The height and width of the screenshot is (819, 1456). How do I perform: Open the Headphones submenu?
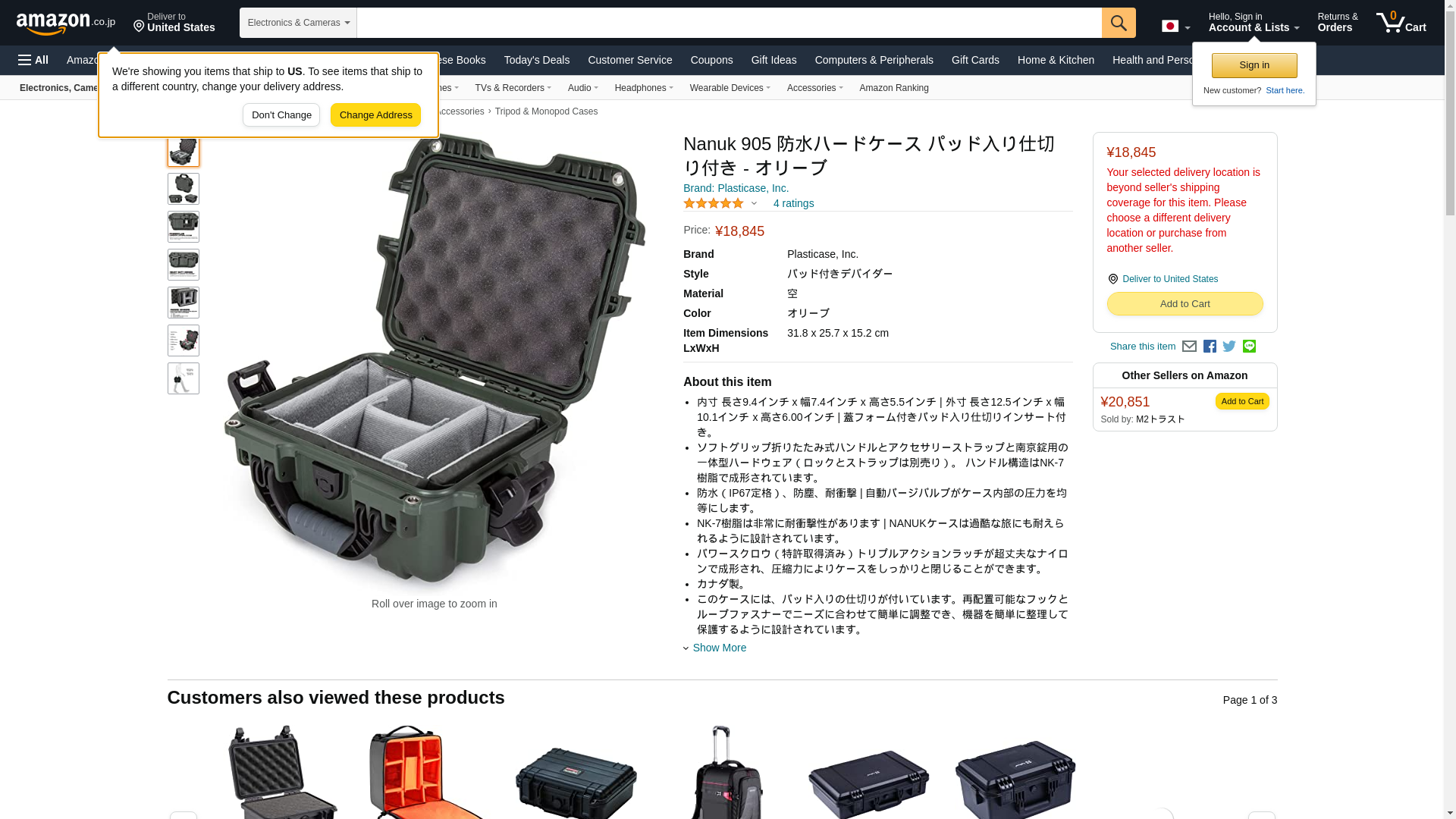644,88
